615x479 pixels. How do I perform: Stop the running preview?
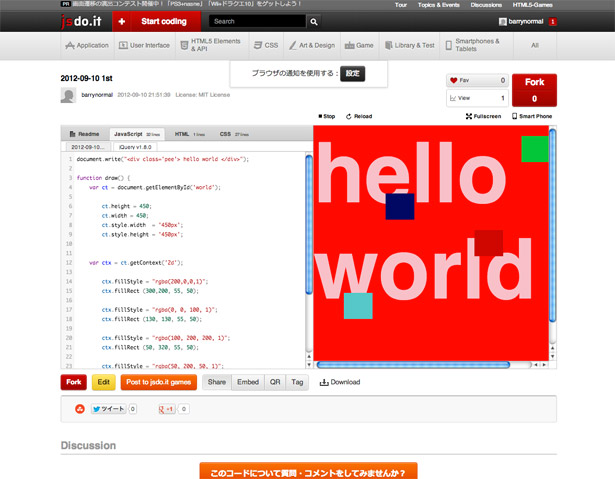coord(326,116)
